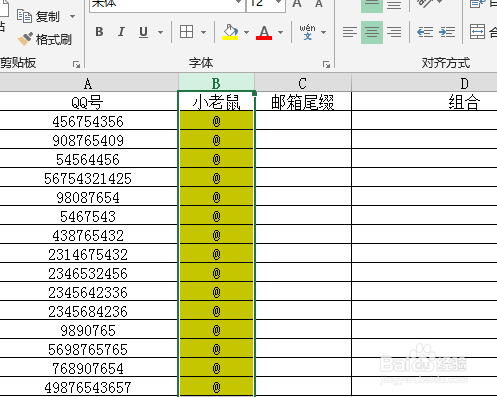The image size is (497, 397).
Task: Click the Increase Indent icon
Action: (x=447, y=32)
